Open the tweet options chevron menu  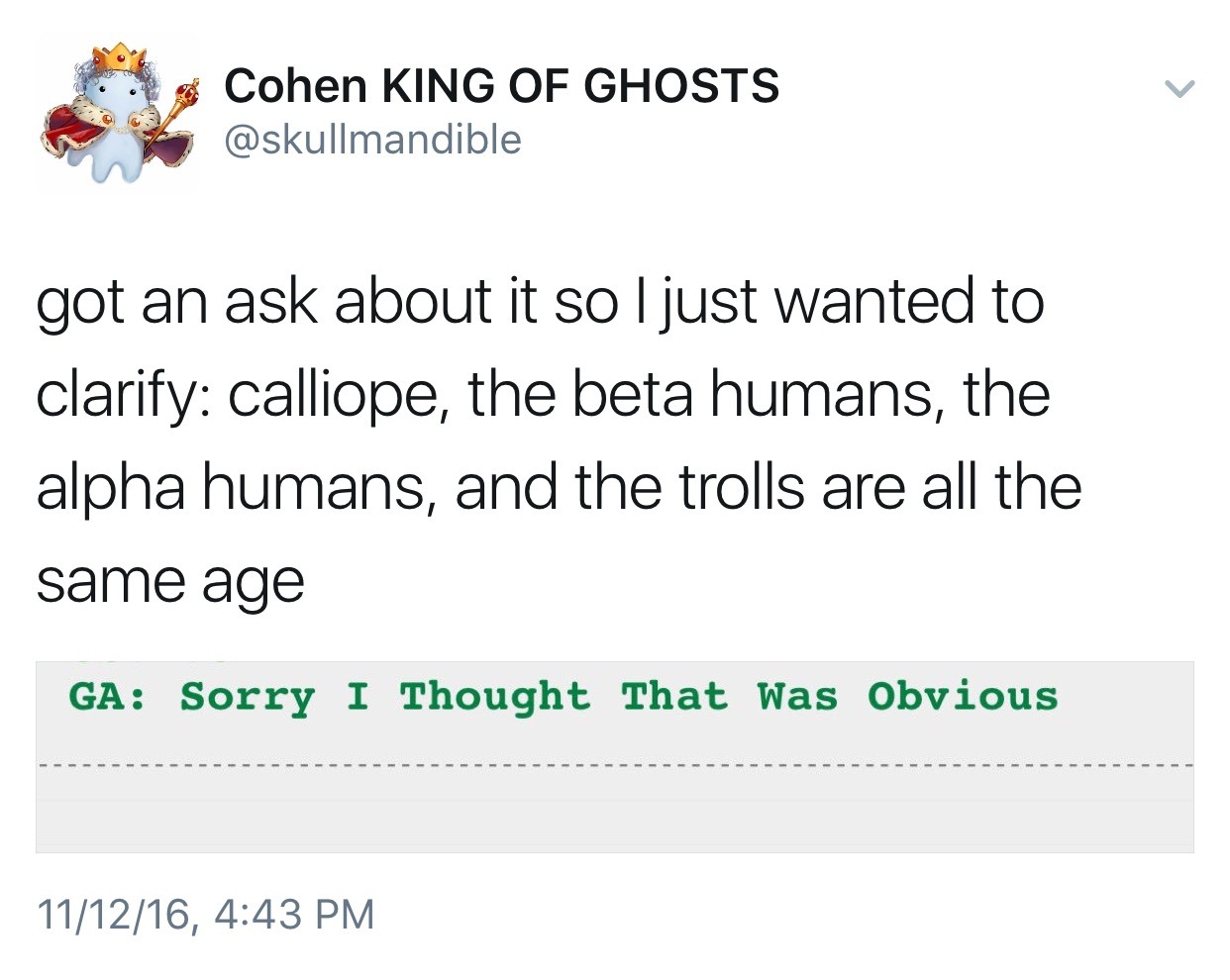(x=1179, y=89)
